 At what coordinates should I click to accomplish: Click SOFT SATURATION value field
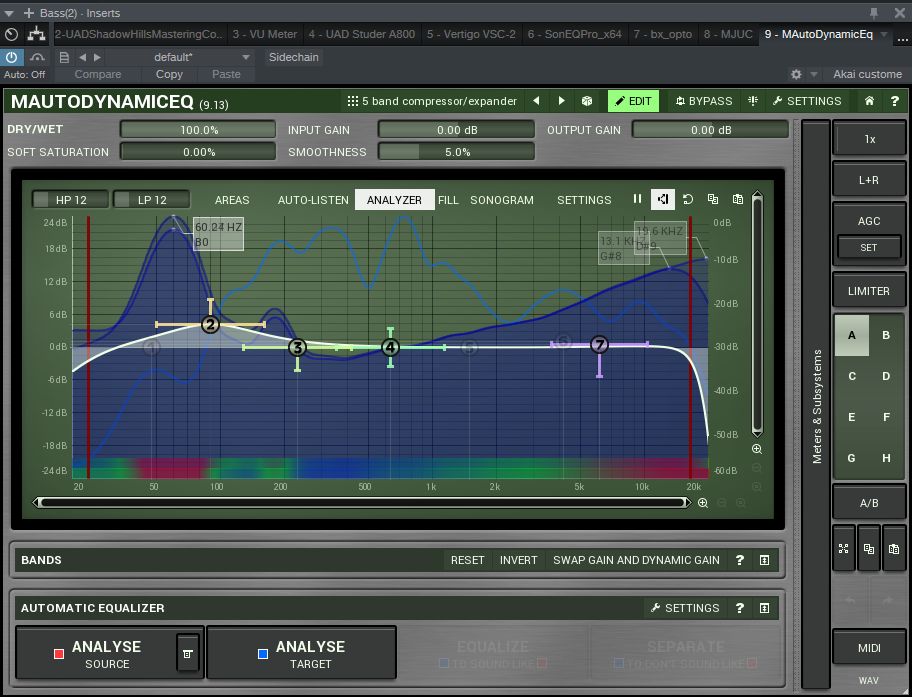(x=198, y=151)
